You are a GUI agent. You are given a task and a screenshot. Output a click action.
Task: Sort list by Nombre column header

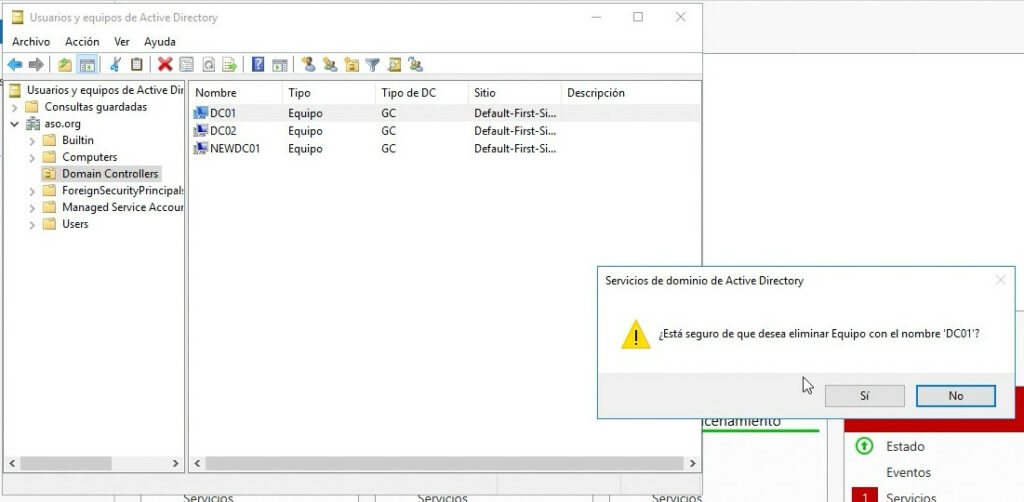click(233, 93)
